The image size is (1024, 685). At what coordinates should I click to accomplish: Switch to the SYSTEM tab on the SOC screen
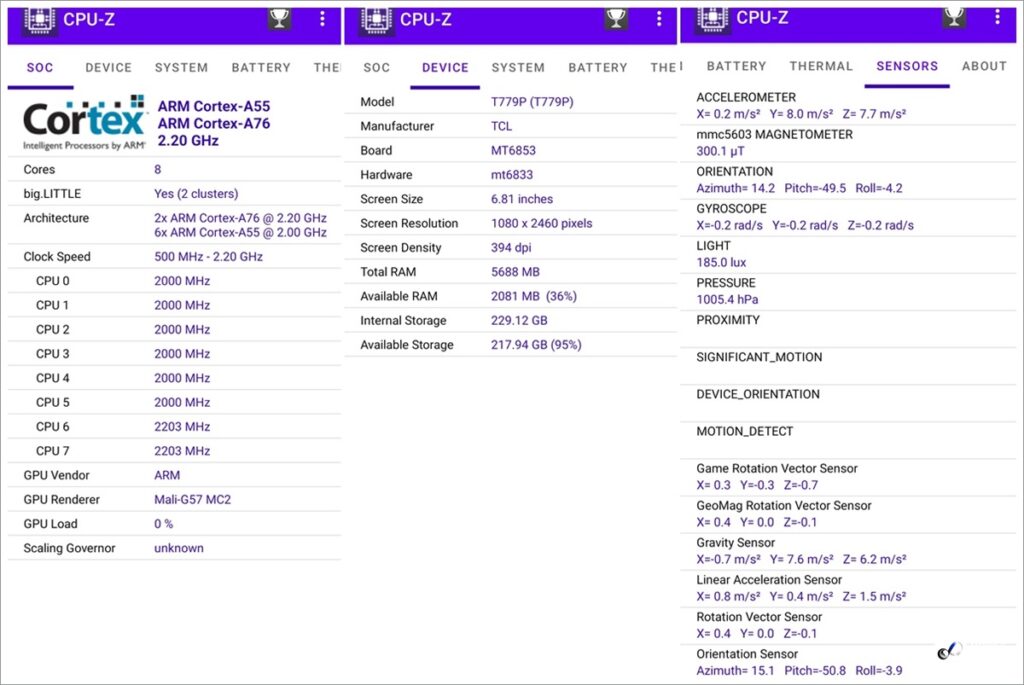point(181,68)
